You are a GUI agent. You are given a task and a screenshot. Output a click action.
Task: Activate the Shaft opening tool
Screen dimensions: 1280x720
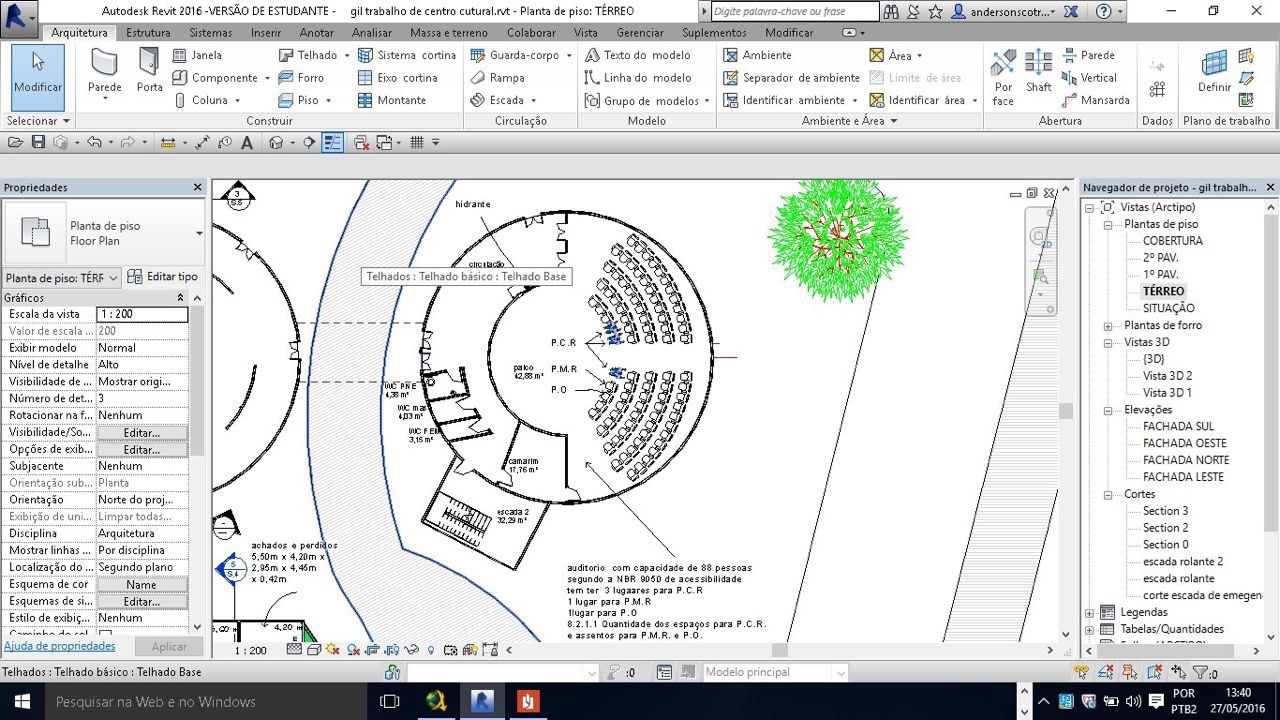[x=1038, y=72]
